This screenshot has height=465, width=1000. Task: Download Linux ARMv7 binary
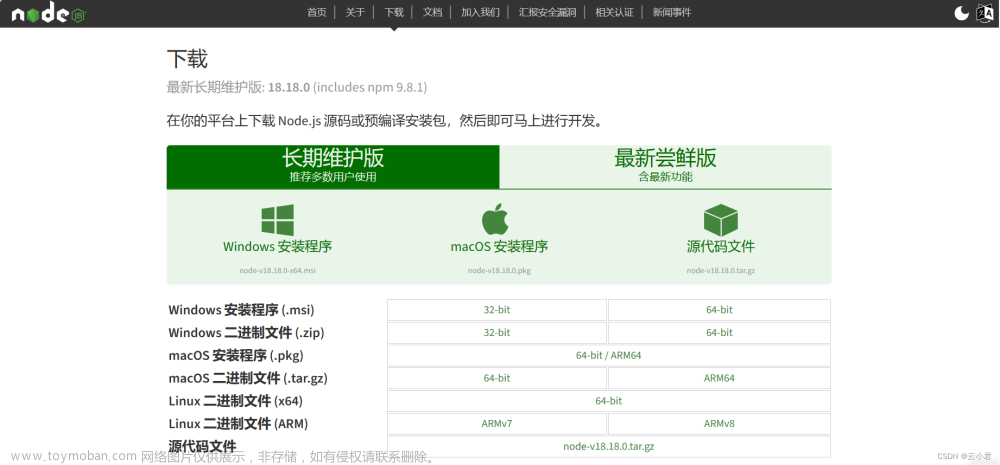click(x=497, y=424)
